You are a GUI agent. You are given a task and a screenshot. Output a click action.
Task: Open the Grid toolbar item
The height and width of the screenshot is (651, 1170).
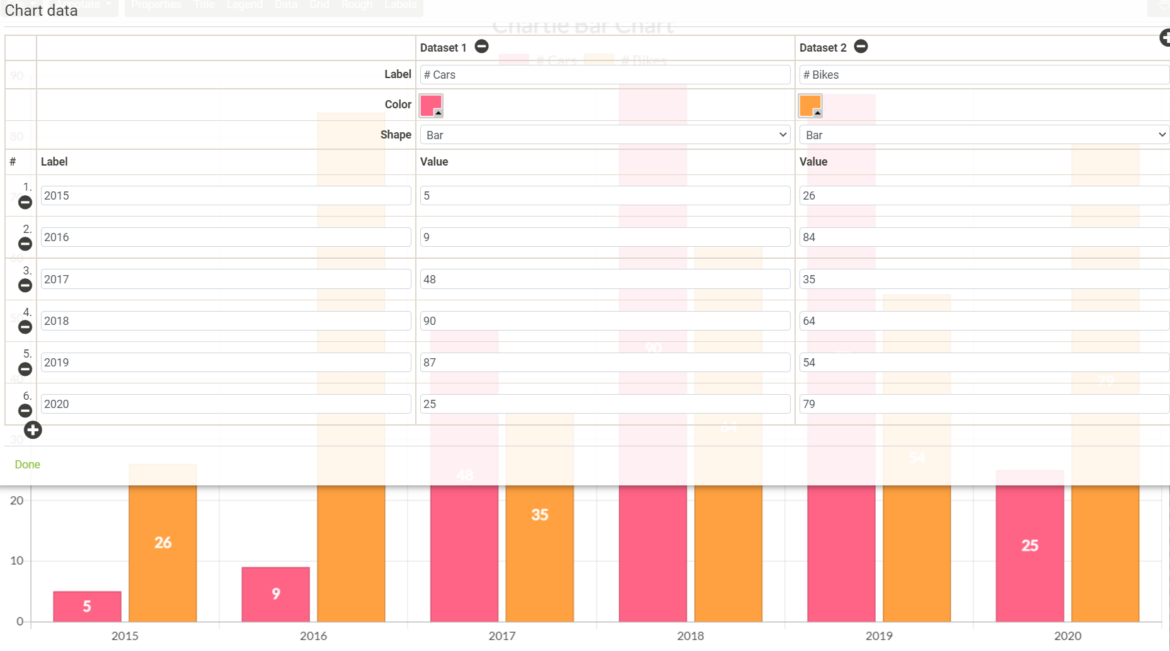click(x=319, y=5)
